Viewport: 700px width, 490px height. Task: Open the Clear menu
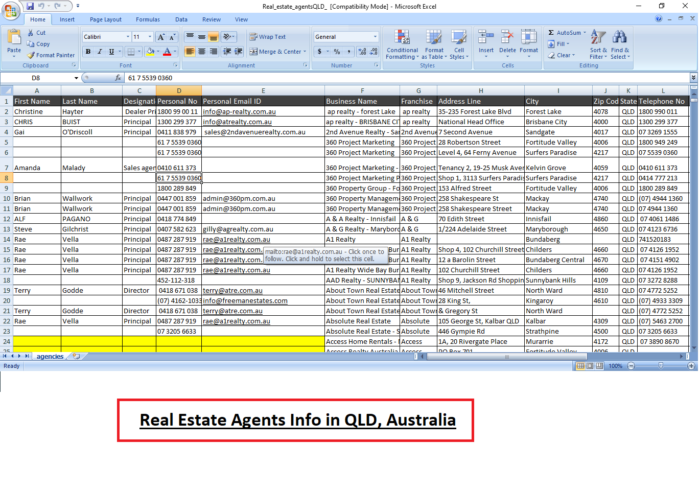[x=561, y=55]
